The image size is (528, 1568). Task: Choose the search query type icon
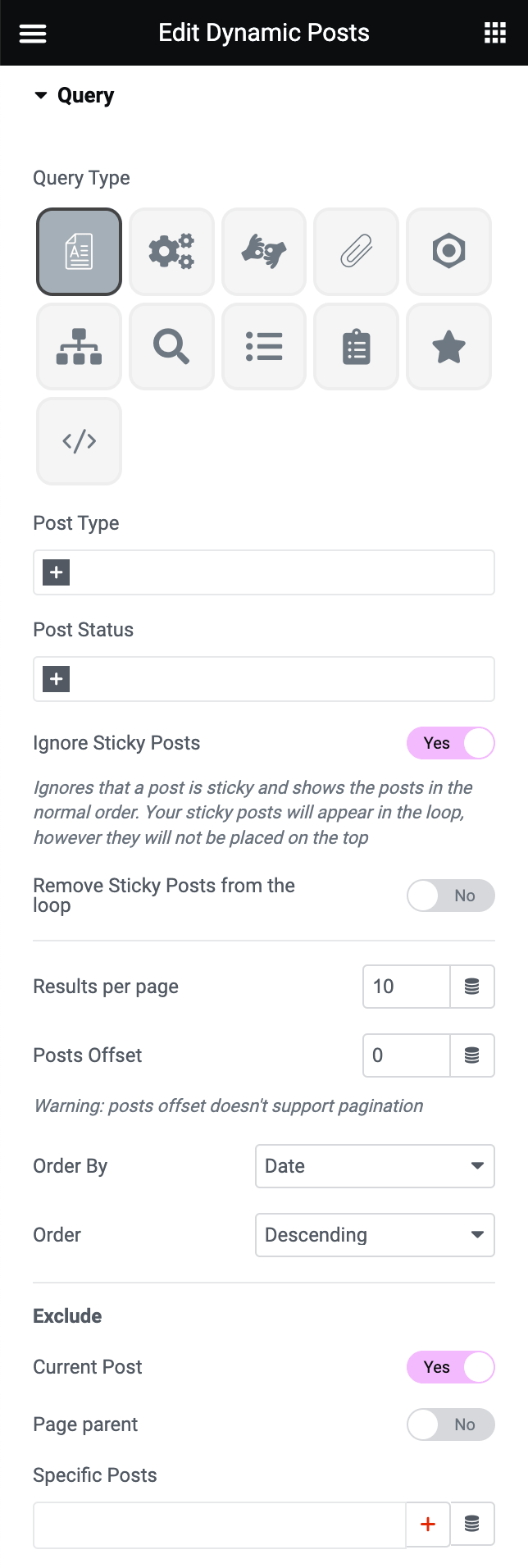click(171, 346)
